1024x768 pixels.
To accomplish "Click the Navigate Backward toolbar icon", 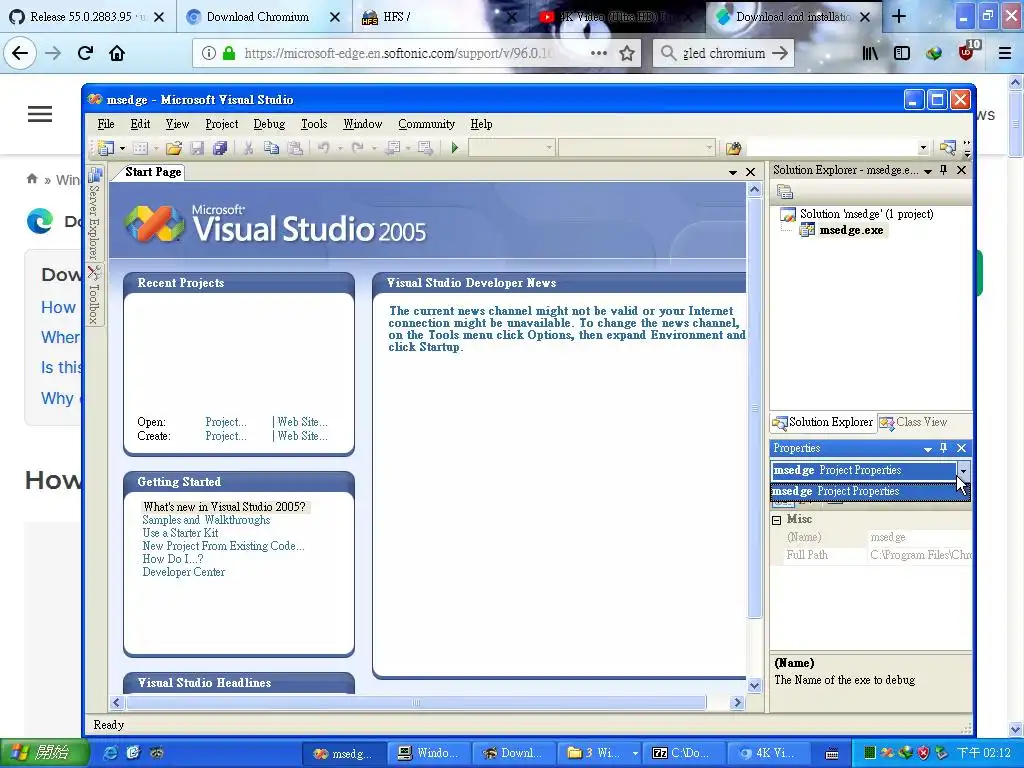I will (392, 148).
